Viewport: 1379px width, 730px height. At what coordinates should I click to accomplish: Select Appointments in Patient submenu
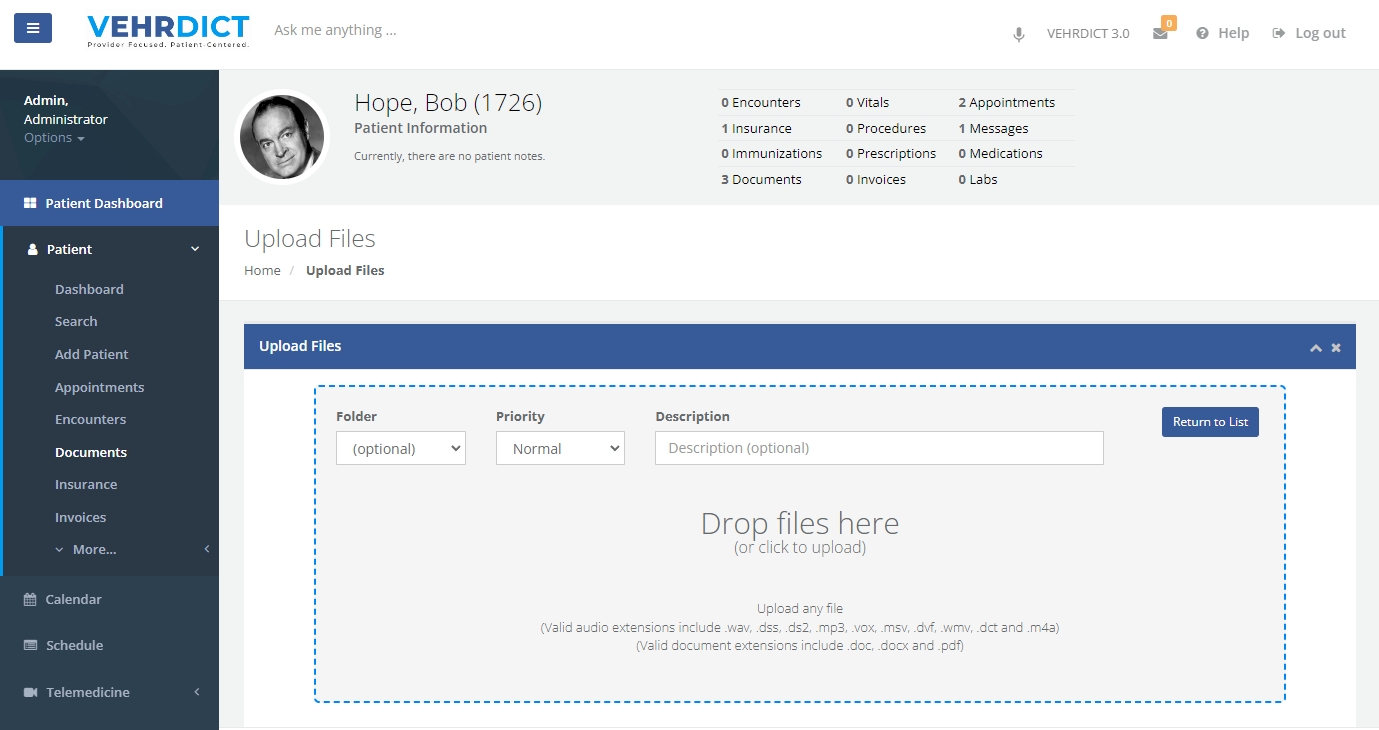click(x=99, y=387)
